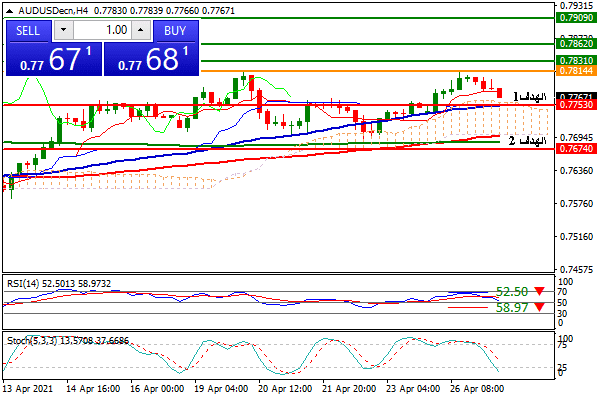Click the 0.79315 price scale value
The width and height of the screenshot is (600, 400).
577,6
